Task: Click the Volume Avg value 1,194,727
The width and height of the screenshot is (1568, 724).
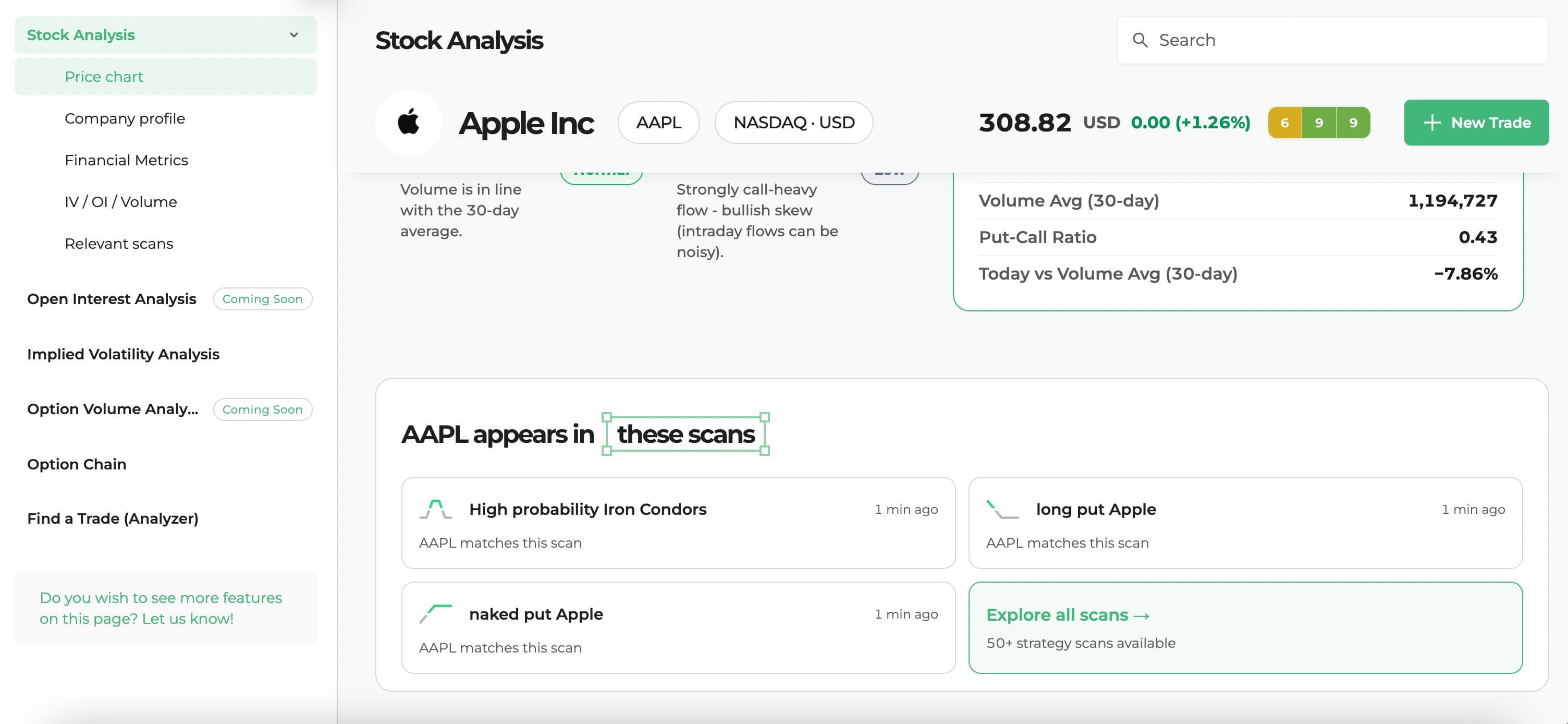Action: click(1452, 201)
